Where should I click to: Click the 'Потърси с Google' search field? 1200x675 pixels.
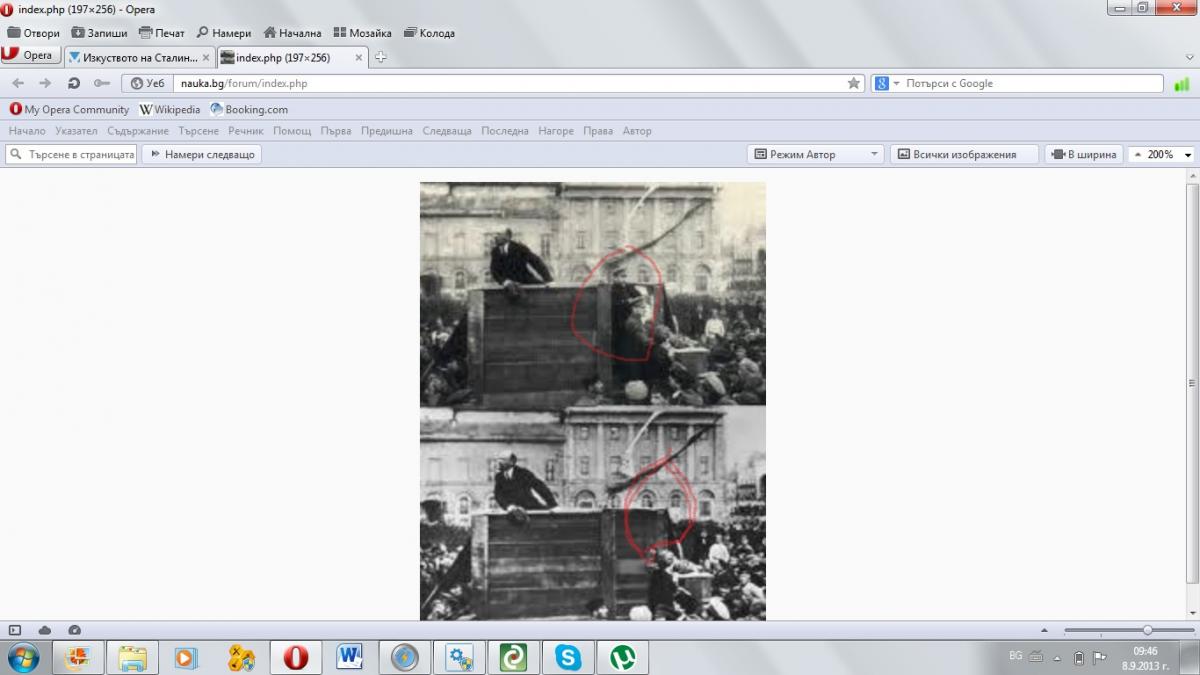(x=1033, y=84)
